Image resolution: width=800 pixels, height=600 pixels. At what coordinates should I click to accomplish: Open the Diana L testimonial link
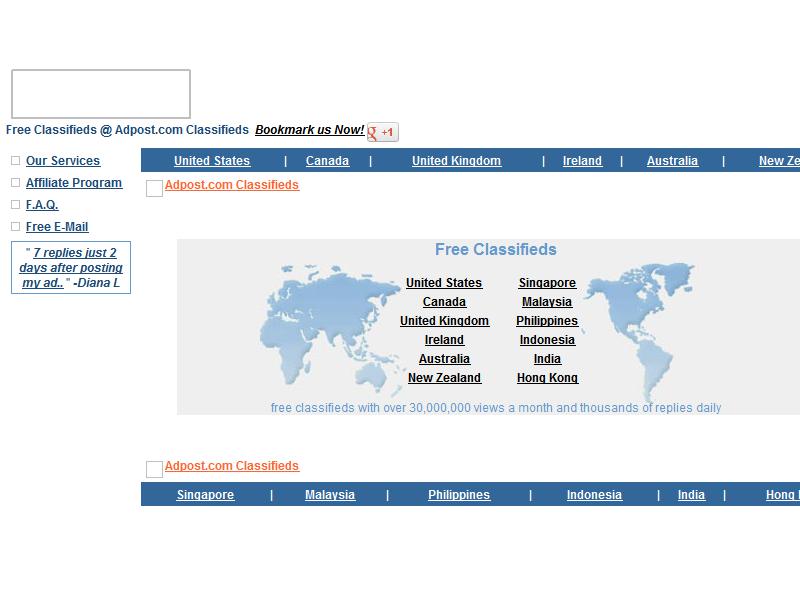(x=71, y=267)
